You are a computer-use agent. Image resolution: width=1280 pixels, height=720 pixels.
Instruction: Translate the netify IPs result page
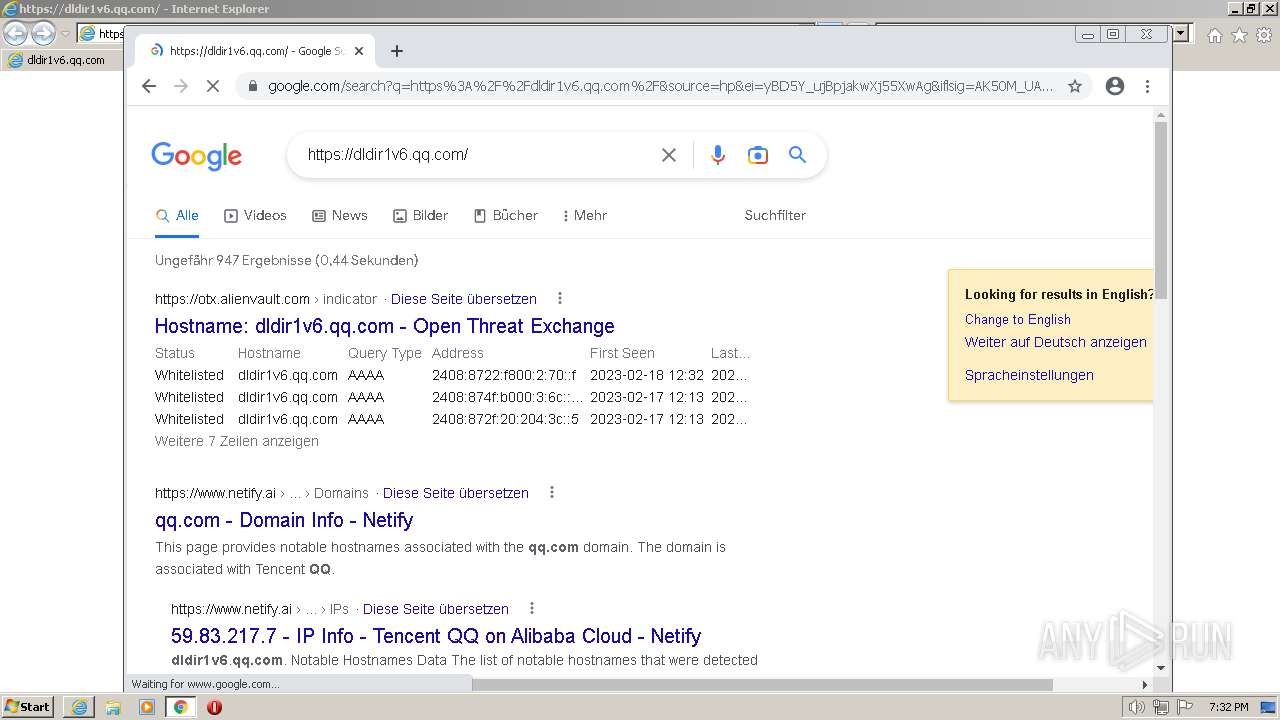[436, 609]
